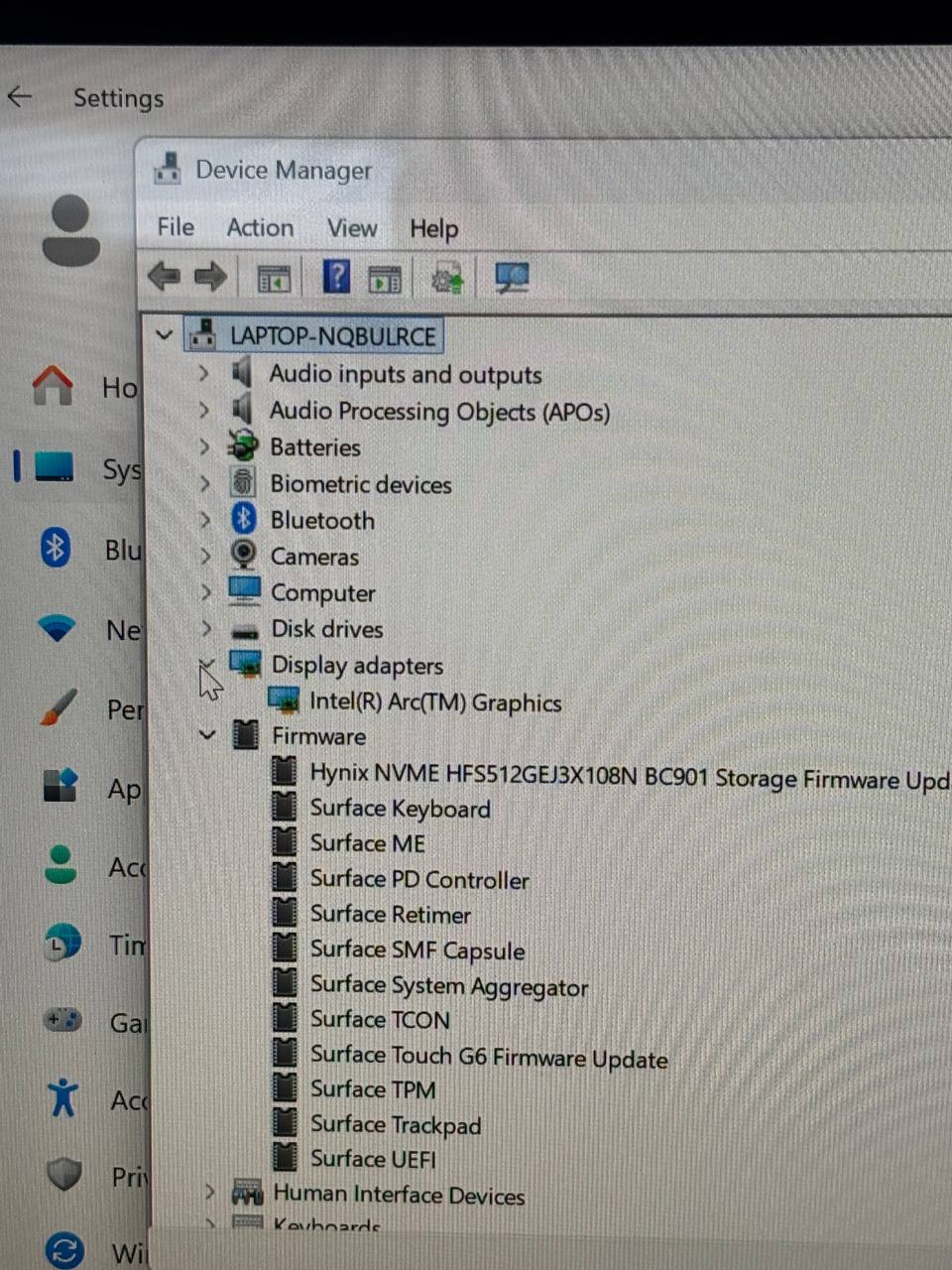The width and height of the screenshot is (952, 1270).
Task: Open Gaming controller icon in Settings
Action: point(62,1019)
